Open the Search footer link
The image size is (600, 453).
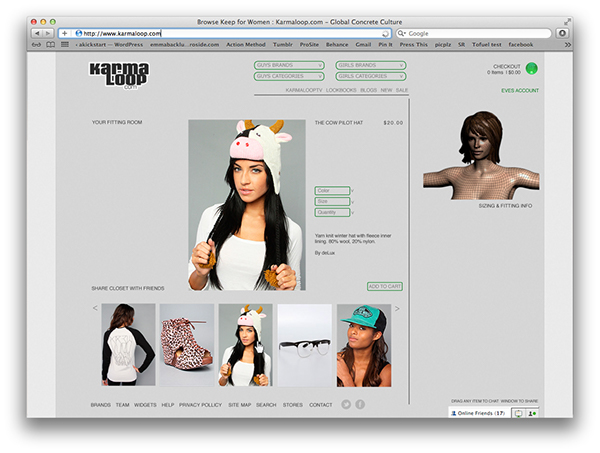click(266, 405)
